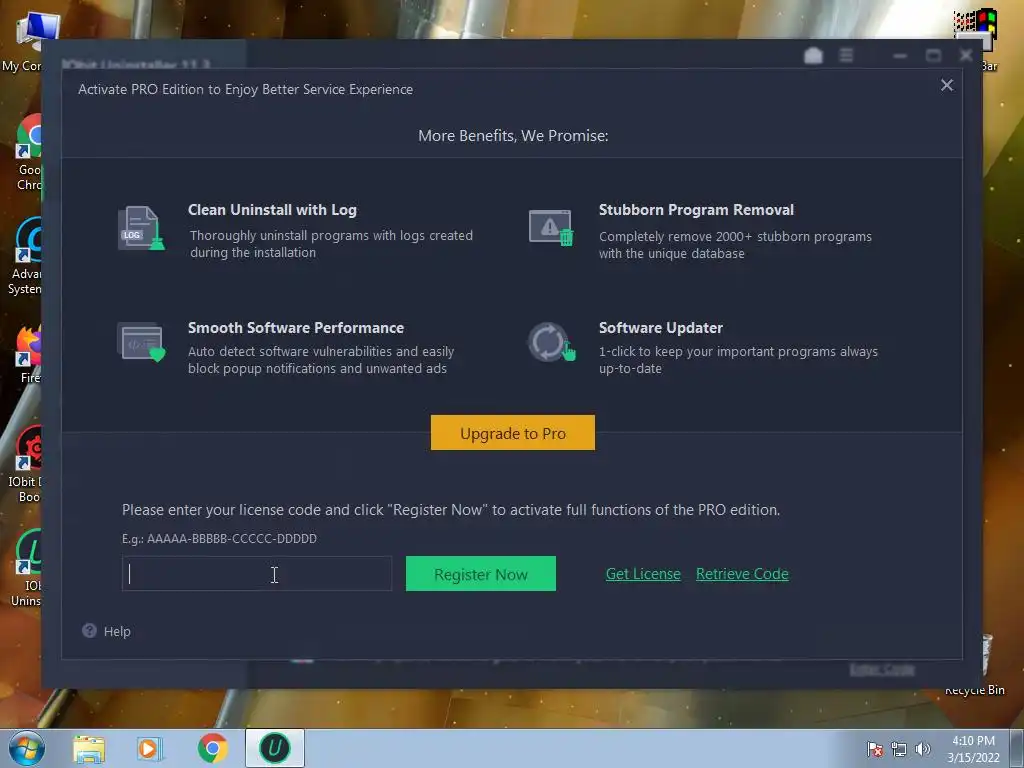Click the Stubborn Program Removal heading

696,210
